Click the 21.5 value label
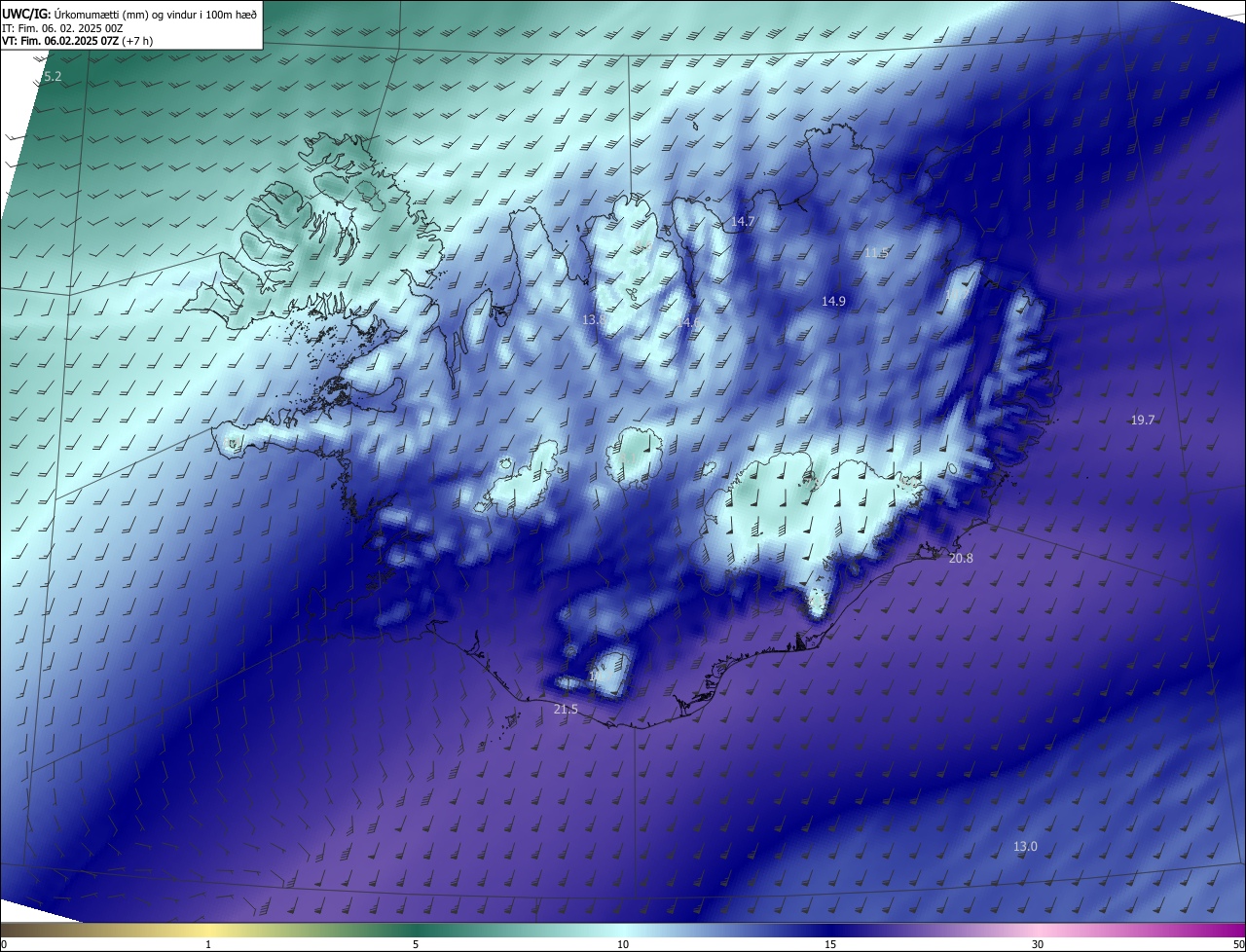Viewport: 1246px width, 952px height. (x=566, y=710)
